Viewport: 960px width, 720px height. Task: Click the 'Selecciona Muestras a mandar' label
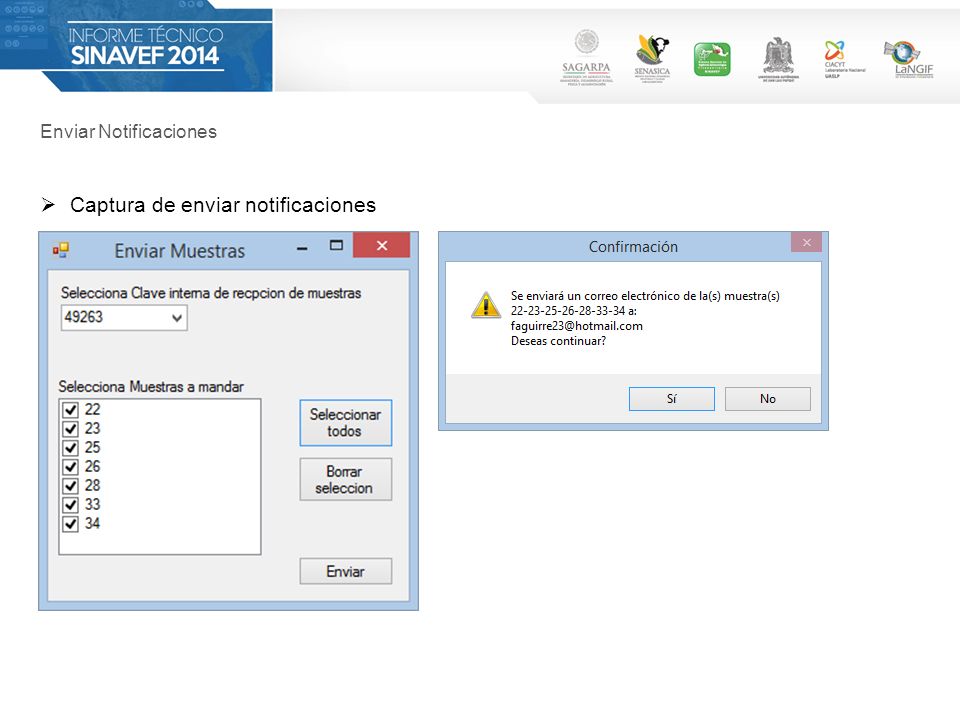pos(151,387)
